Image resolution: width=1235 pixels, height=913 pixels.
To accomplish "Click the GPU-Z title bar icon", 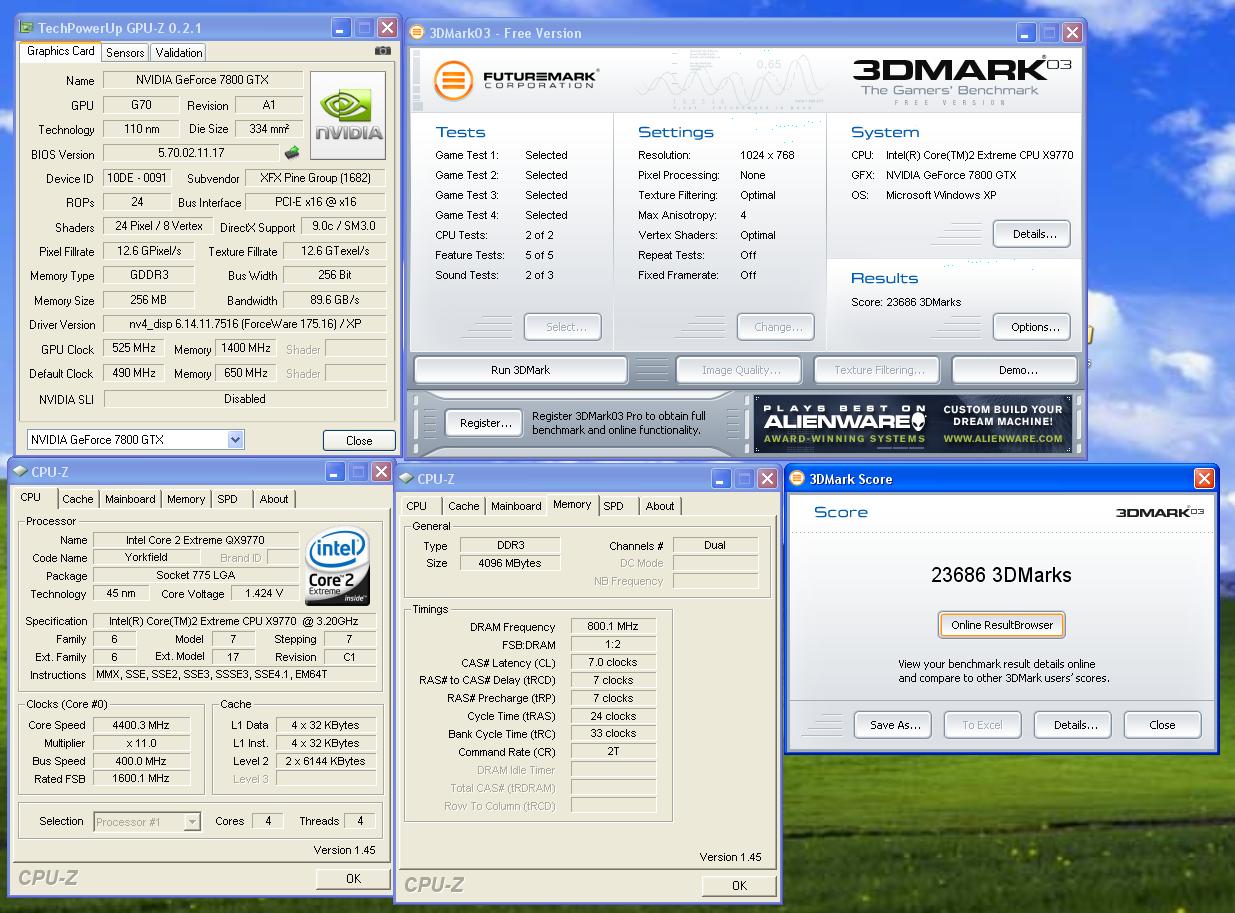I will point(28,28).
